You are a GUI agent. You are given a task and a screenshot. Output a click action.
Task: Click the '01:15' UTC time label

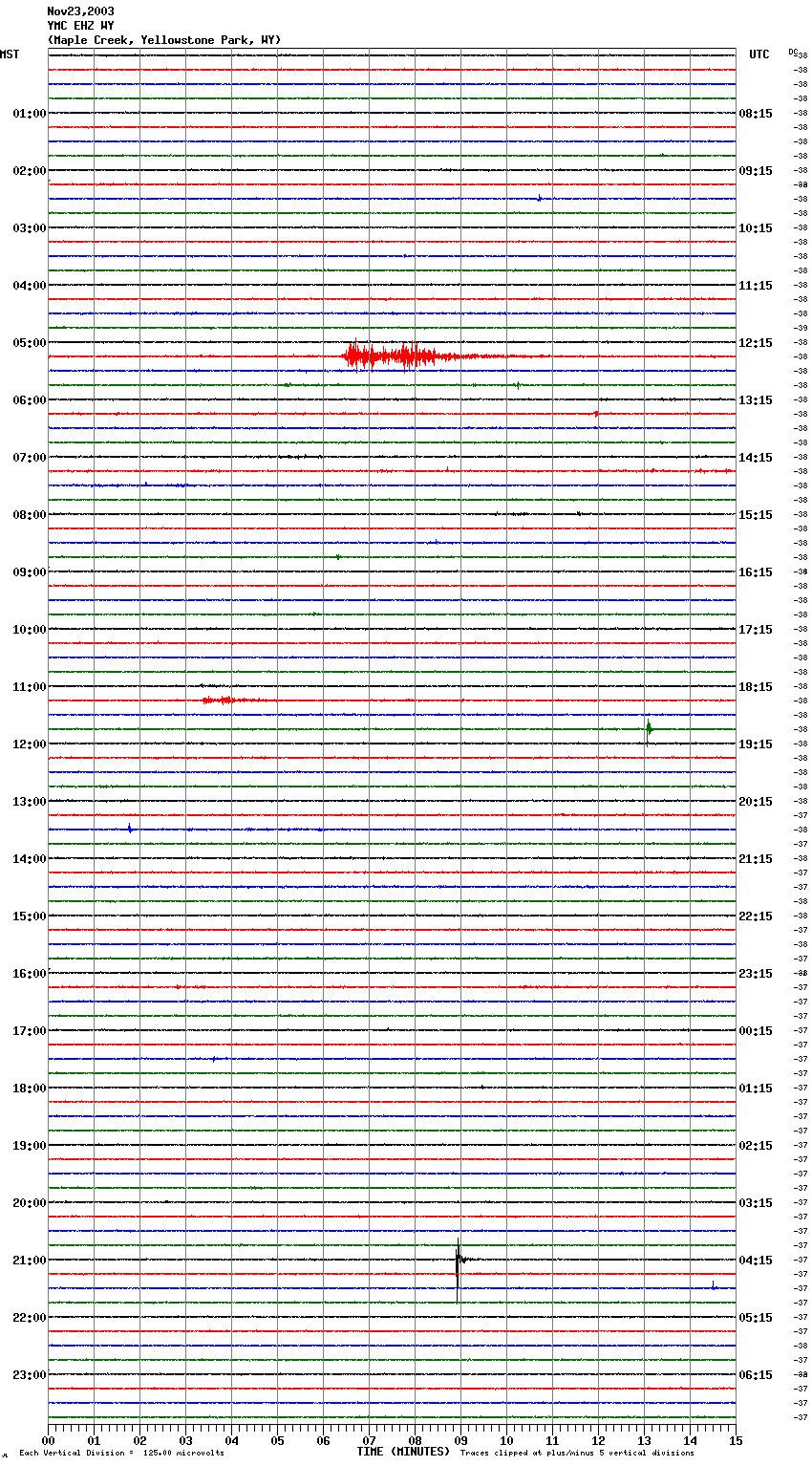pos(756,1089)
